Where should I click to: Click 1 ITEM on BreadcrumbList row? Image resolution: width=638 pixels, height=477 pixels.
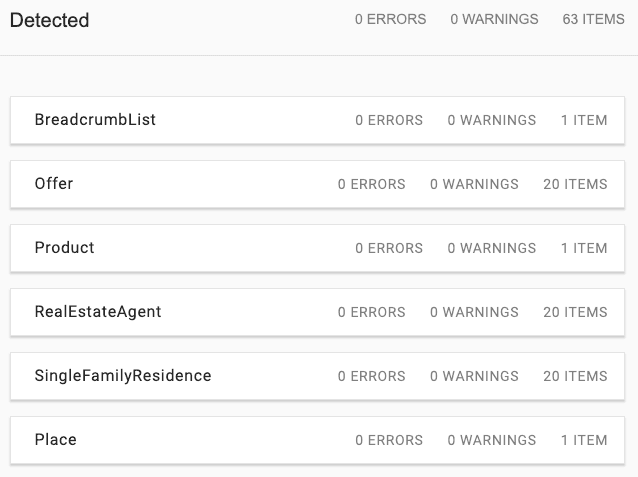coord(584,120)
